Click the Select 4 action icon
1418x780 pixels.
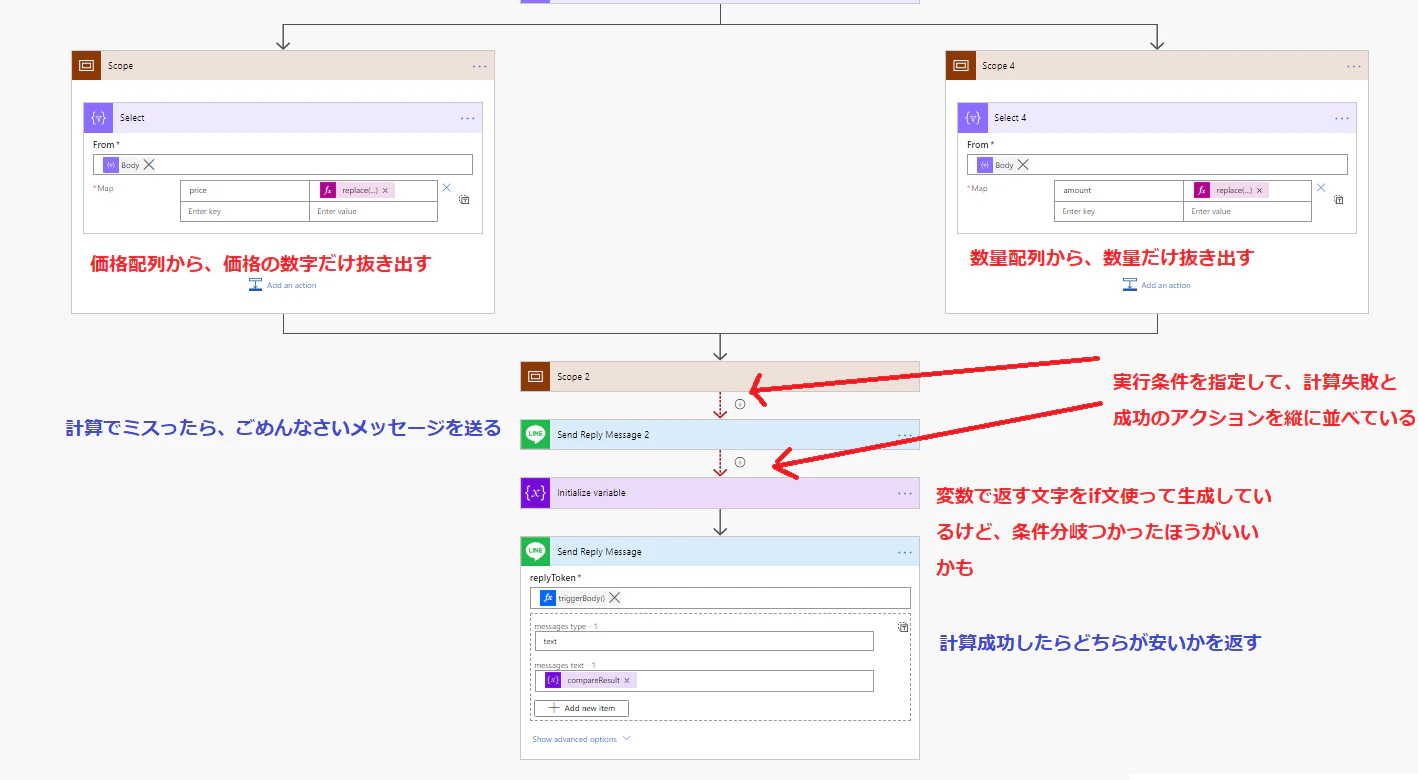pyautogui.click(x=973, y=118)
